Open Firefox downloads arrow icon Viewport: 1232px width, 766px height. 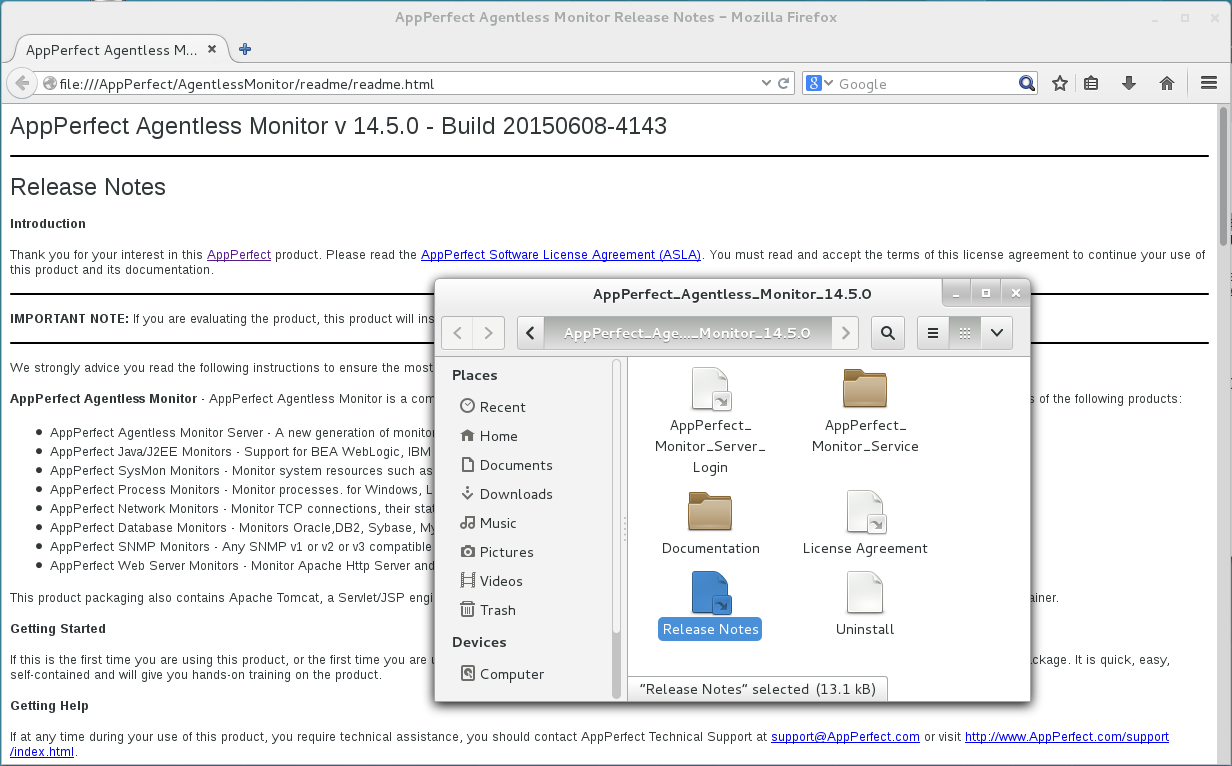click(1129, 84)
